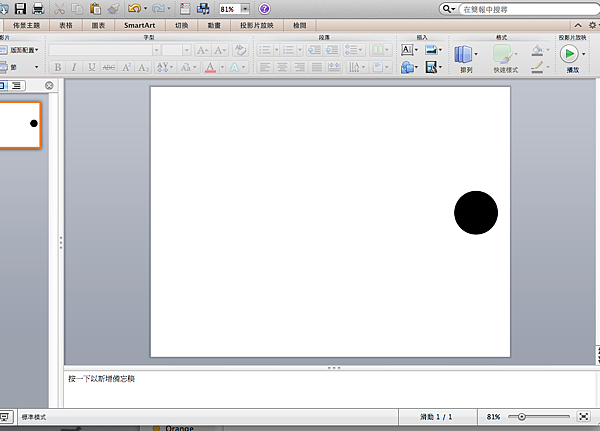Open the 圖表 Charts tab
Image resolution: width=600 pixels, height=431 pixels.
(98, 25)
